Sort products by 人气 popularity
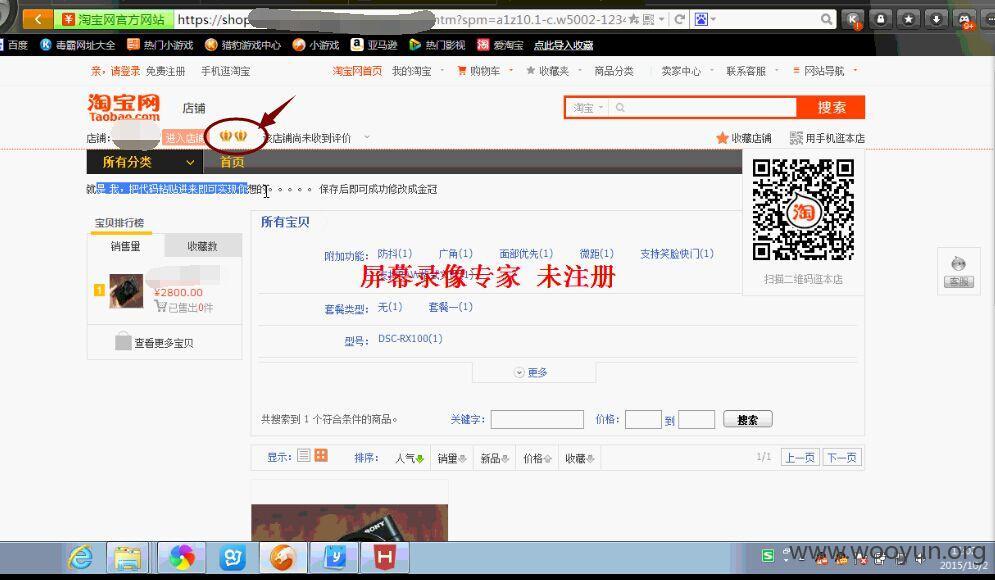 pos(409,458)
